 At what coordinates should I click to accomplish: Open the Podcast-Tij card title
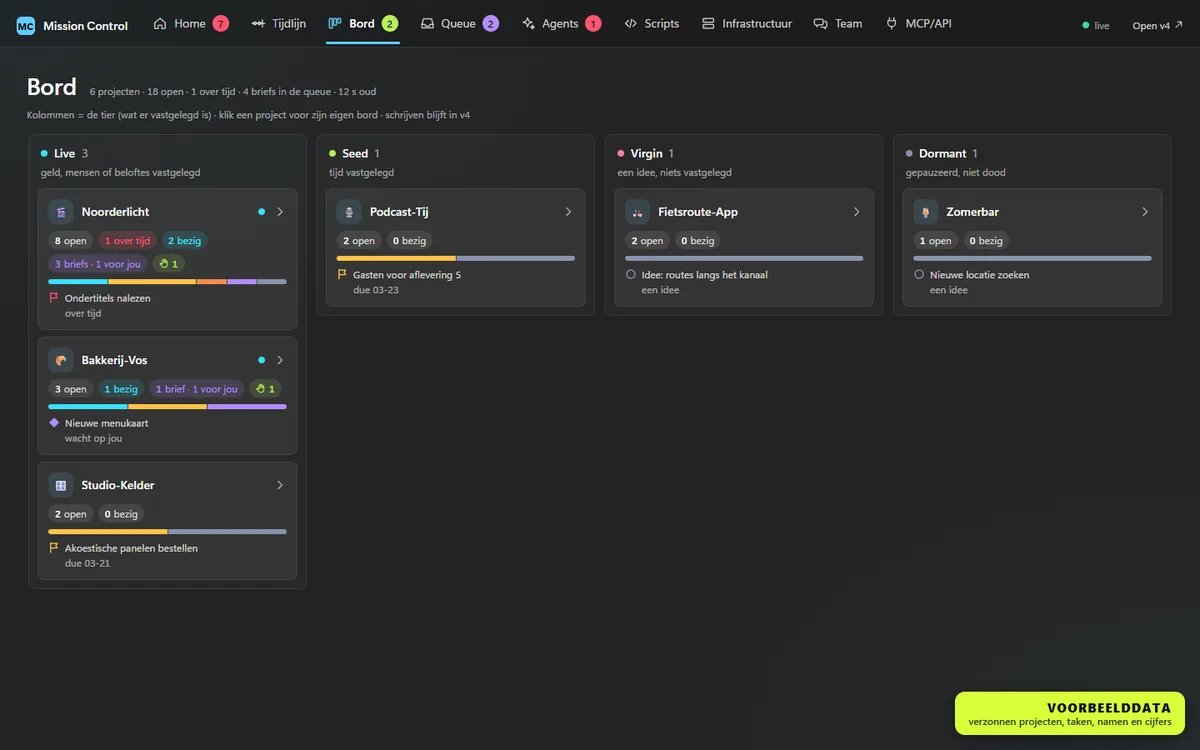tap(399, 212)
